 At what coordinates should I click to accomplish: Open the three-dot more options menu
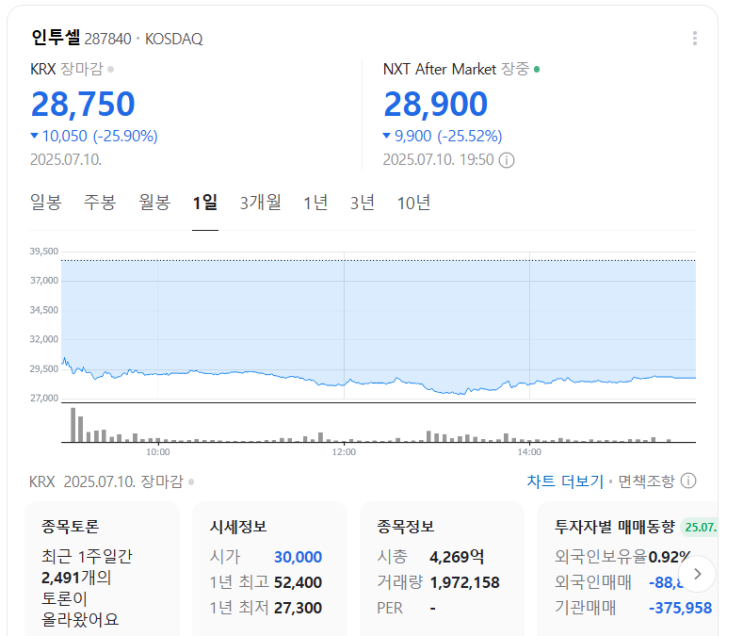click(694, 38)
